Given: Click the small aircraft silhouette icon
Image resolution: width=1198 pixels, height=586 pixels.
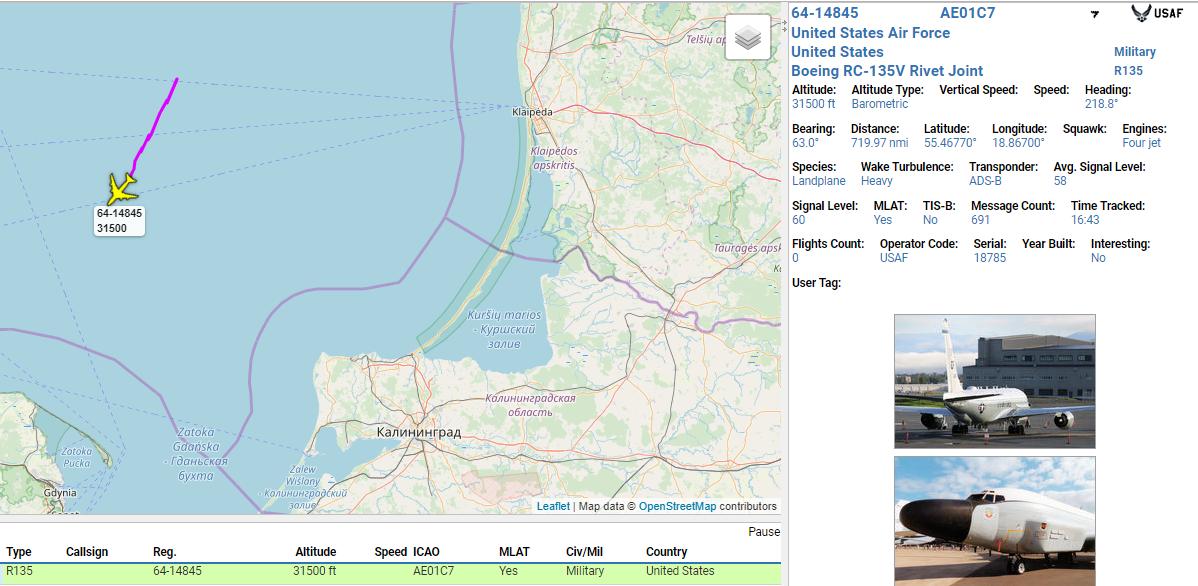Looking at the screenshot, I should pos(1095,14).
